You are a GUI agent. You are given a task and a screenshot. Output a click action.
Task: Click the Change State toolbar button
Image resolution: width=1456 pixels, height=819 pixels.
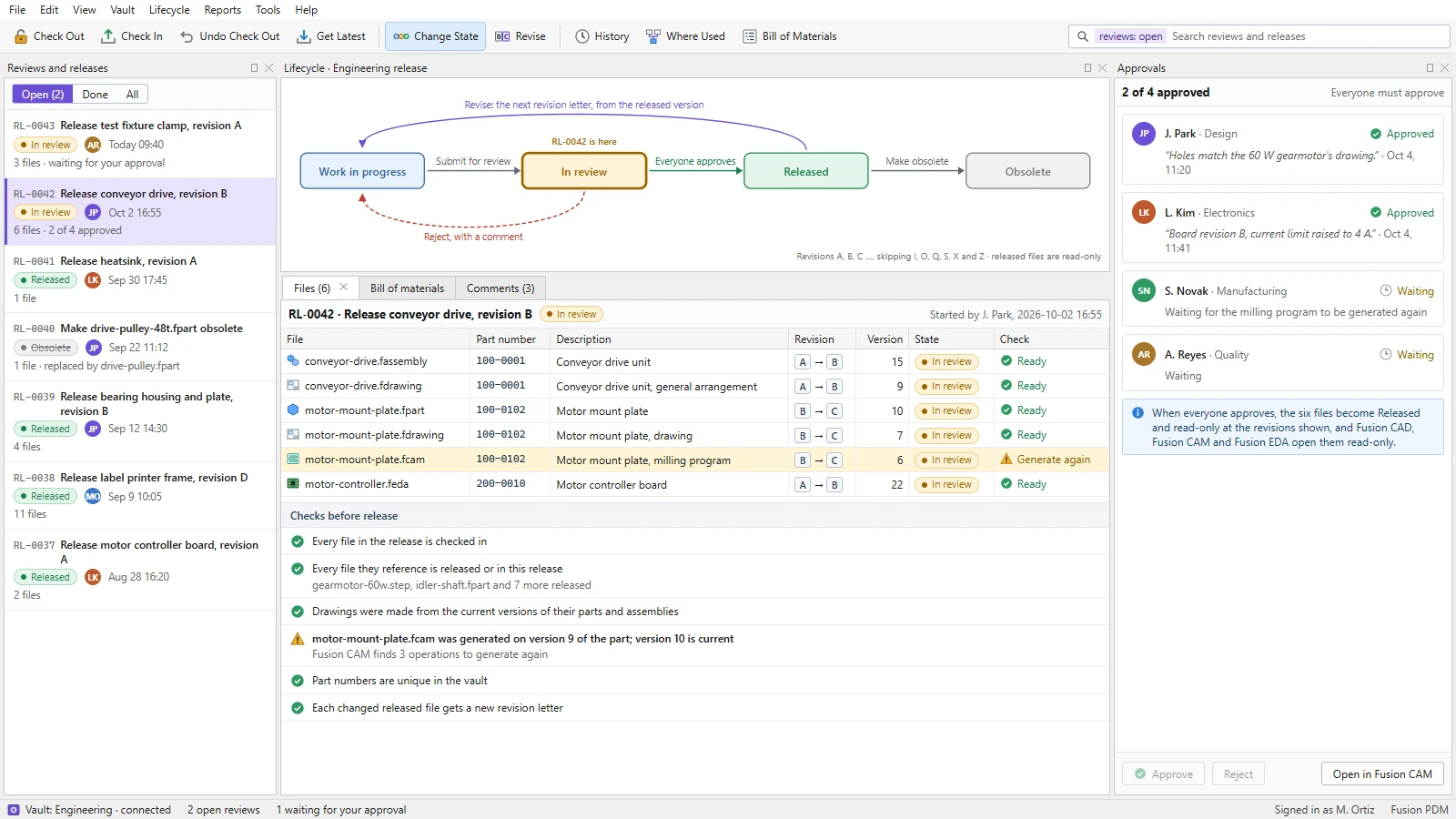click(x=435, y=36)
